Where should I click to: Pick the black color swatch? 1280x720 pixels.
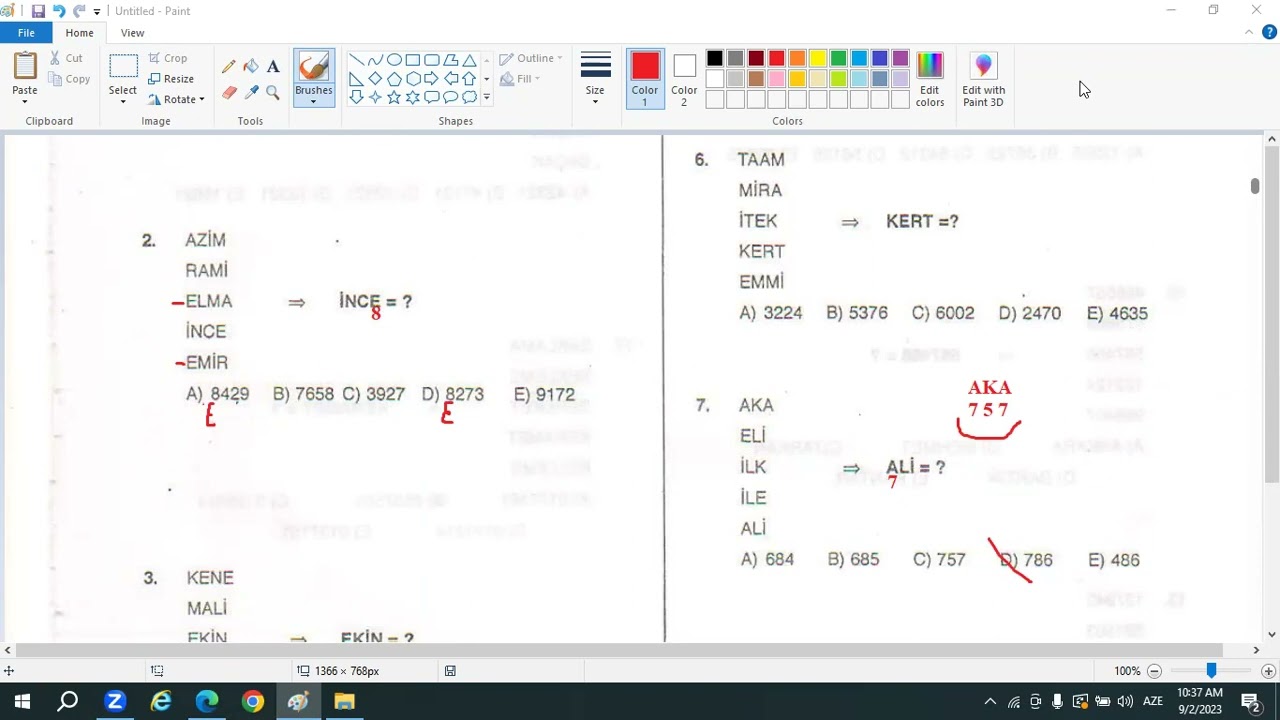pyautogui.click(x=714, y=59)
